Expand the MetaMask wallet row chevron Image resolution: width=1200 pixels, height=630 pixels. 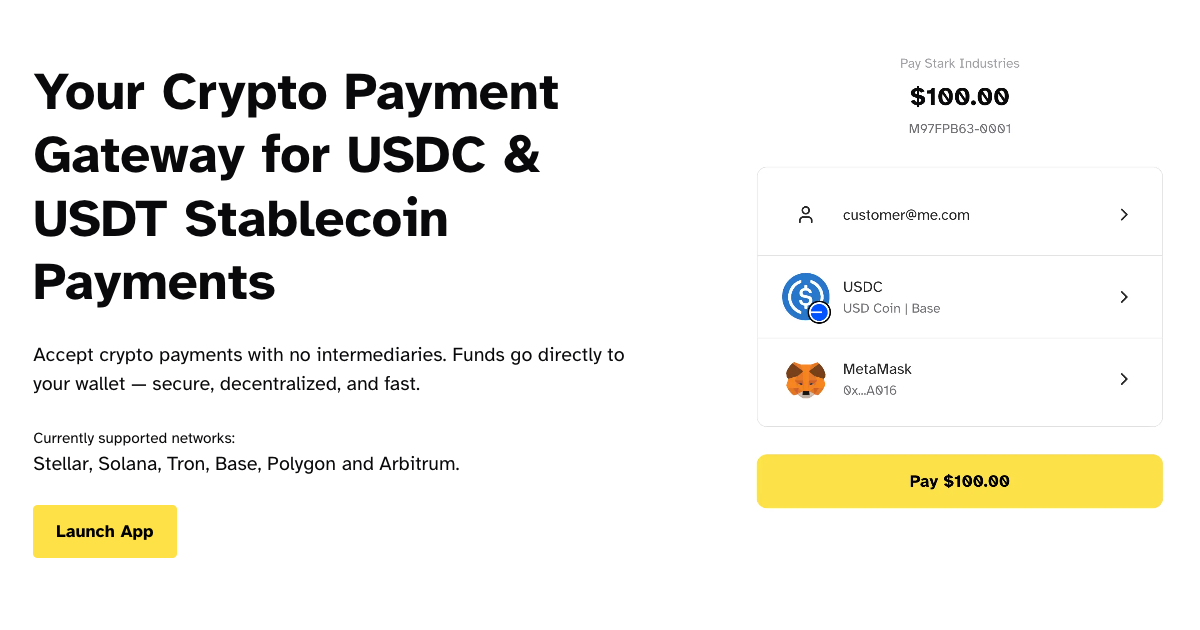tap(1124, 379)
